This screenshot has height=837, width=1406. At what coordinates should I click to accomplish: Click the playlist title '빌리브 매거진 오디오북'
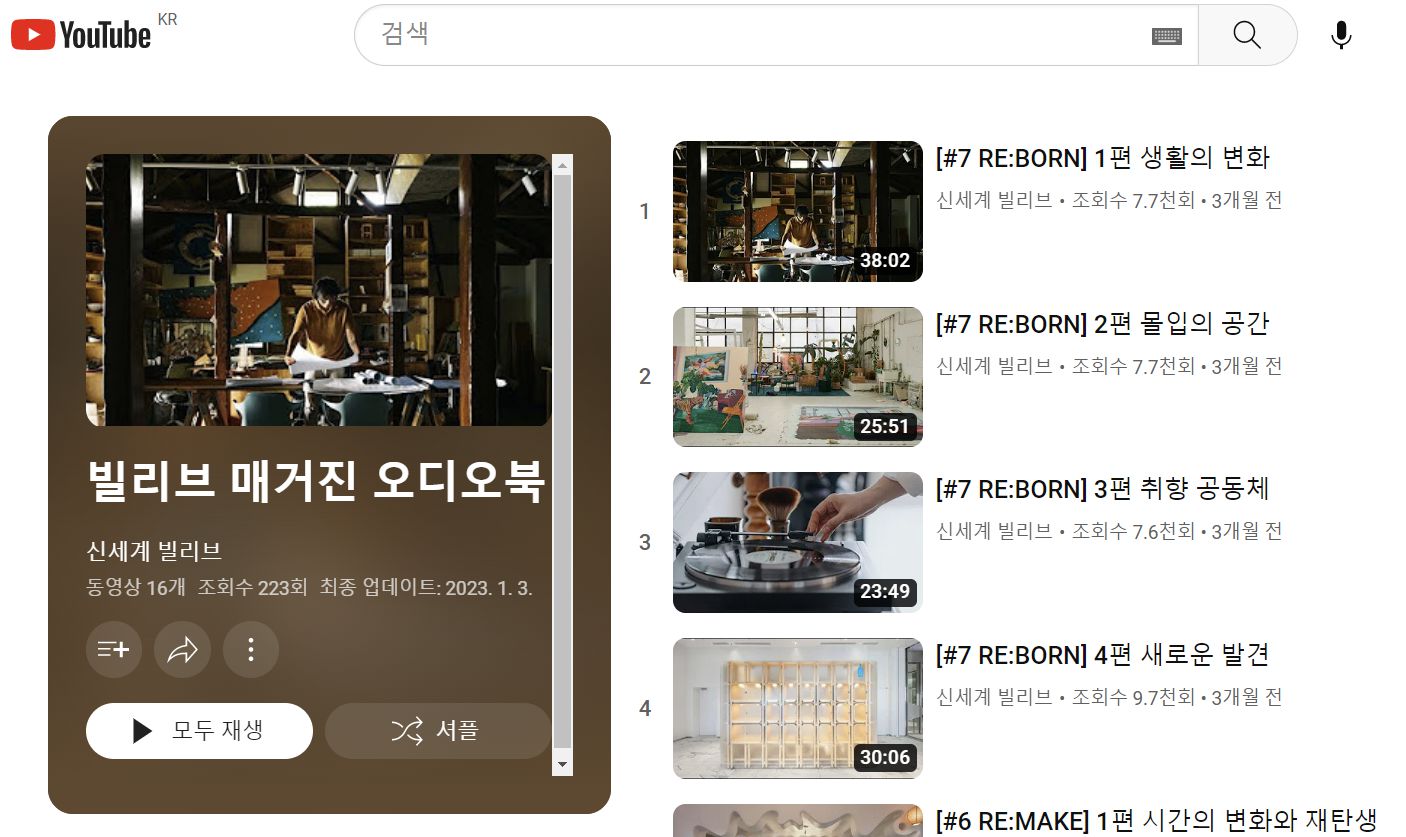(x=316, y=482)
